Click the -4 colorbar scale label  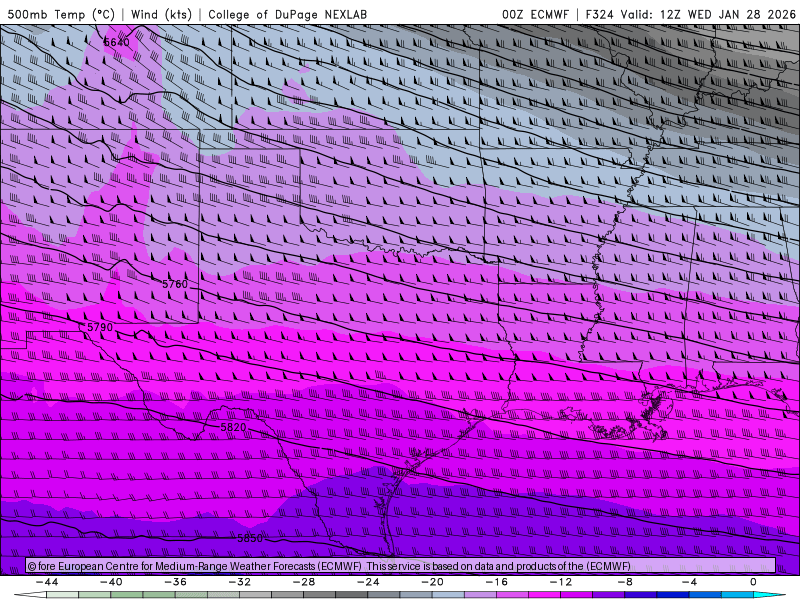tap(689, 582)
